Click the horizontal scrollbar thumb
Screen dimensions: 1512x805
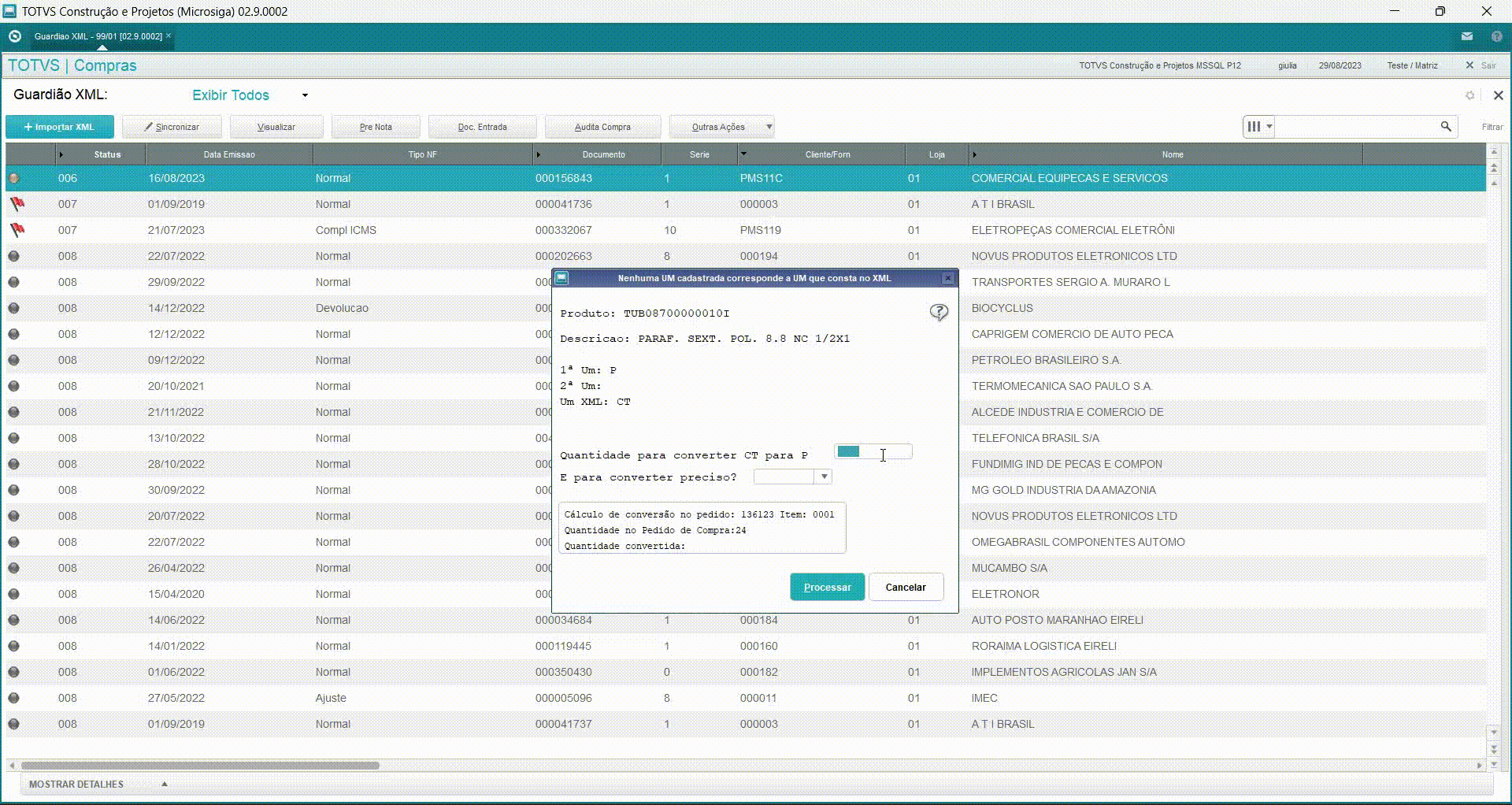coord(200,765)
